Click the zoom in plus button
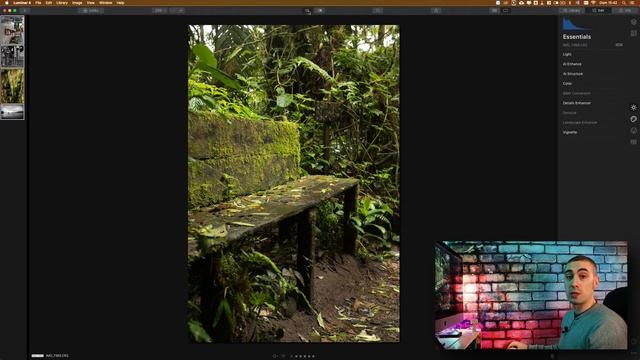This screenshot has width=640, height=360. [181, 11]
